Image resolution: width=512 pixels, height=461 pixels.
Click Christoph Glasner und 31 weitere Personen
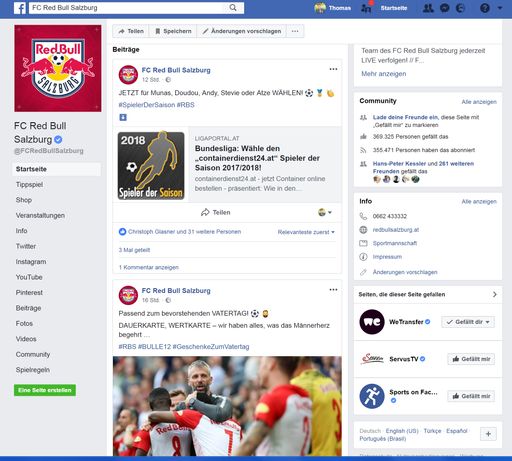[184, 232]
